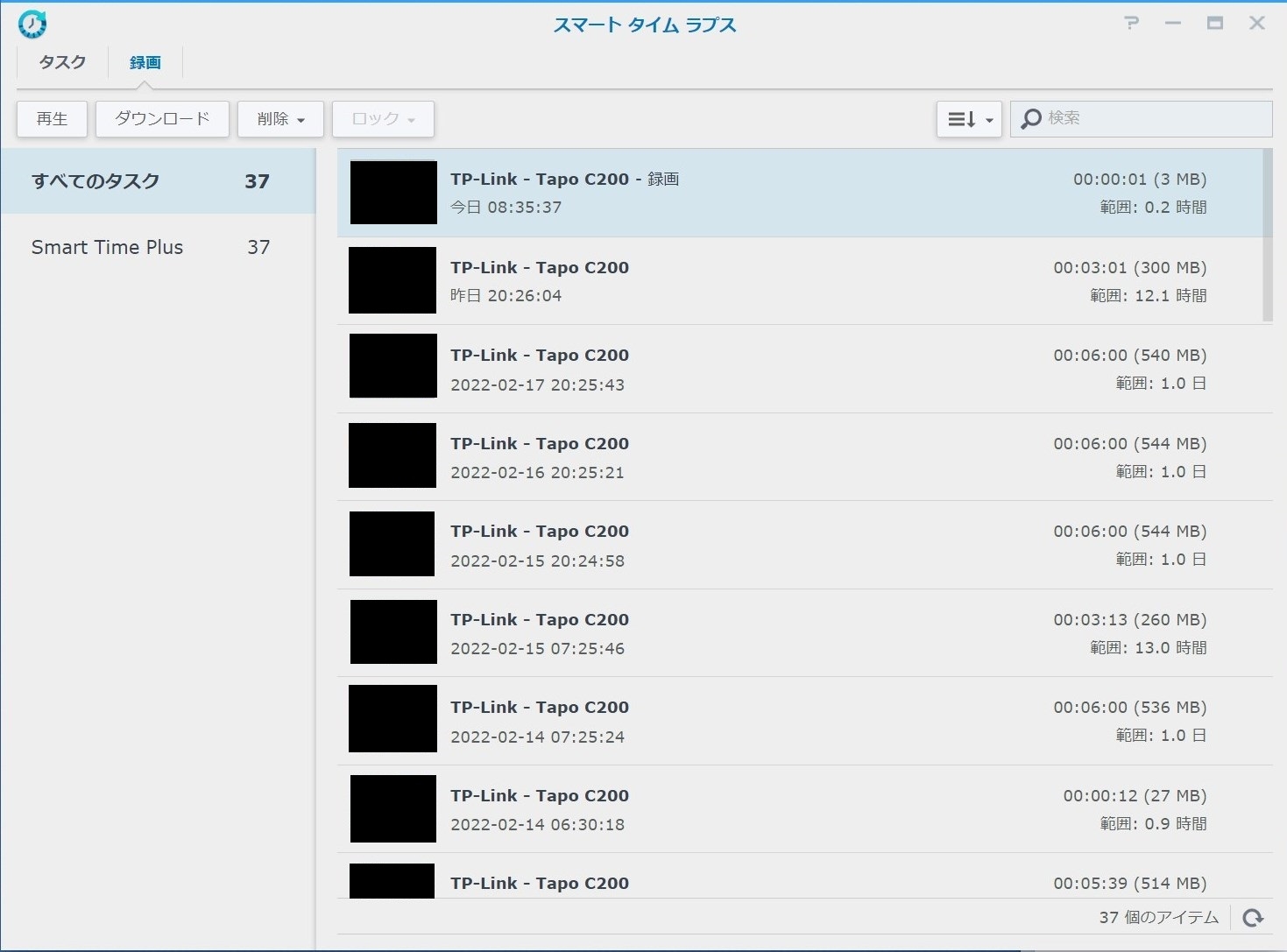Click the 再生 button

pyautogui.click(x=53, y=119)
